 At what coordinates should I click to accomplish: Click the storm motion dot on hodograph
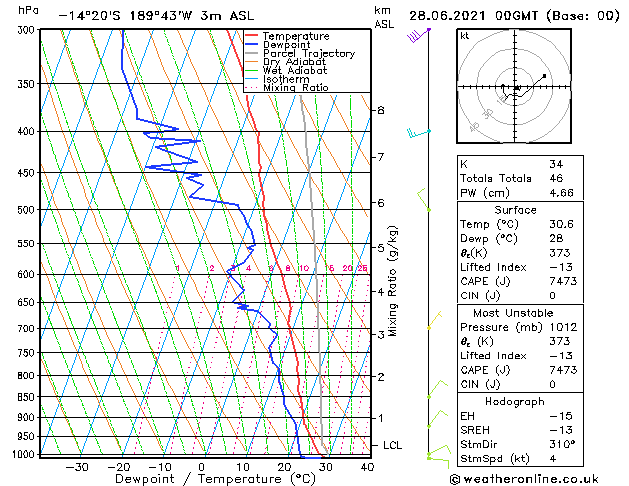544,76
